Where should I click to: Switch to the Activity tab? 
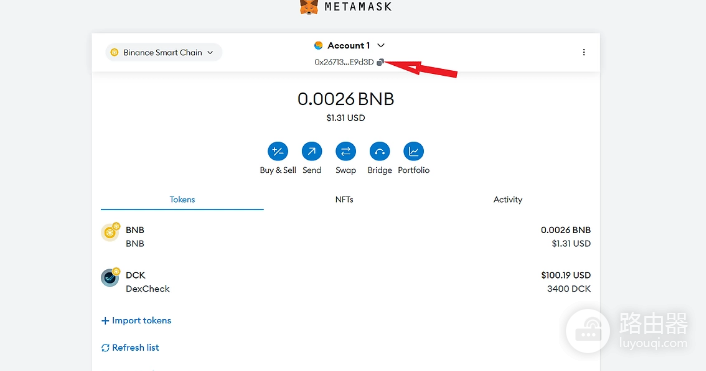[x=507, y=199]
